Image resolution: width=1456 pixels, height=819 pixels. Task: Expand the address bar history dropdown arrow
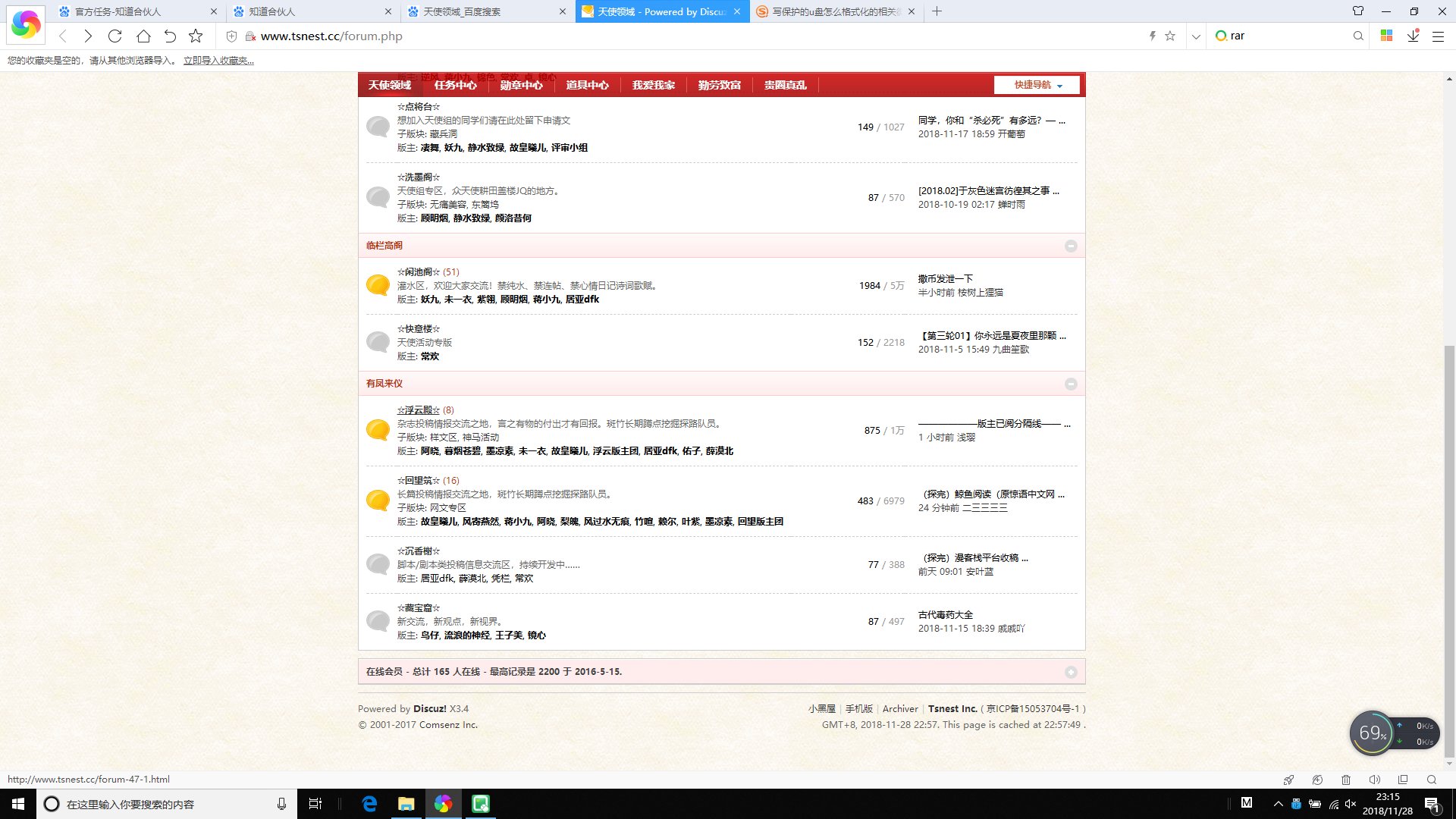[x=1196, y=36]
